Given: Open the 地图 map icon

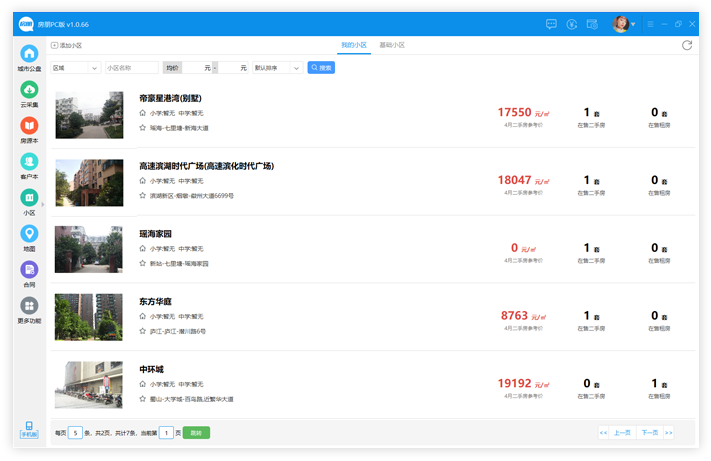Looking at the screenshot, I should pyautogui.click(x=29, y=234).
